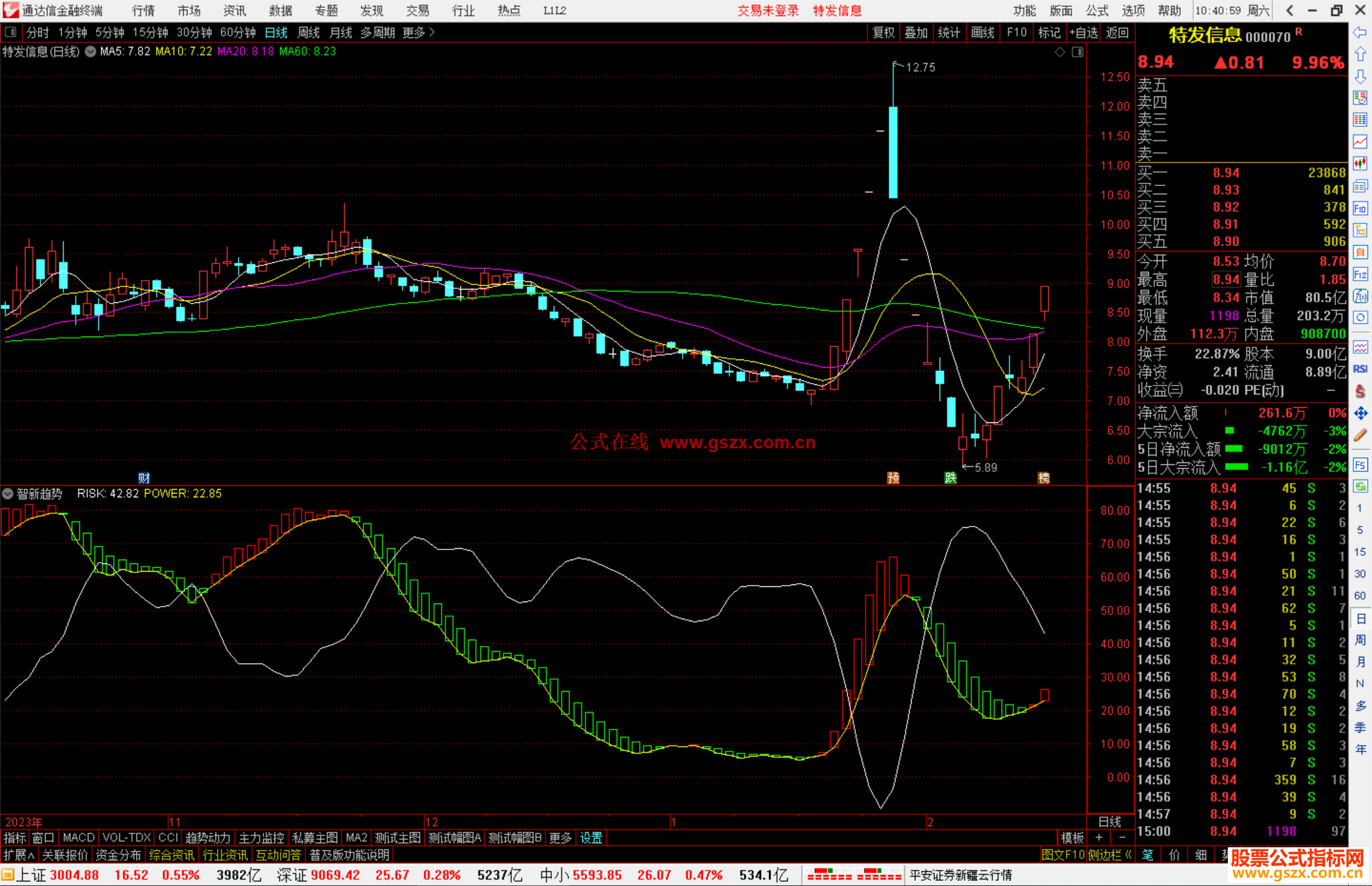Image resolution: width=1372 pixels, height=886 pixels.
Task: Click the 跌 marker on the timeline
Action: (950, 478)
